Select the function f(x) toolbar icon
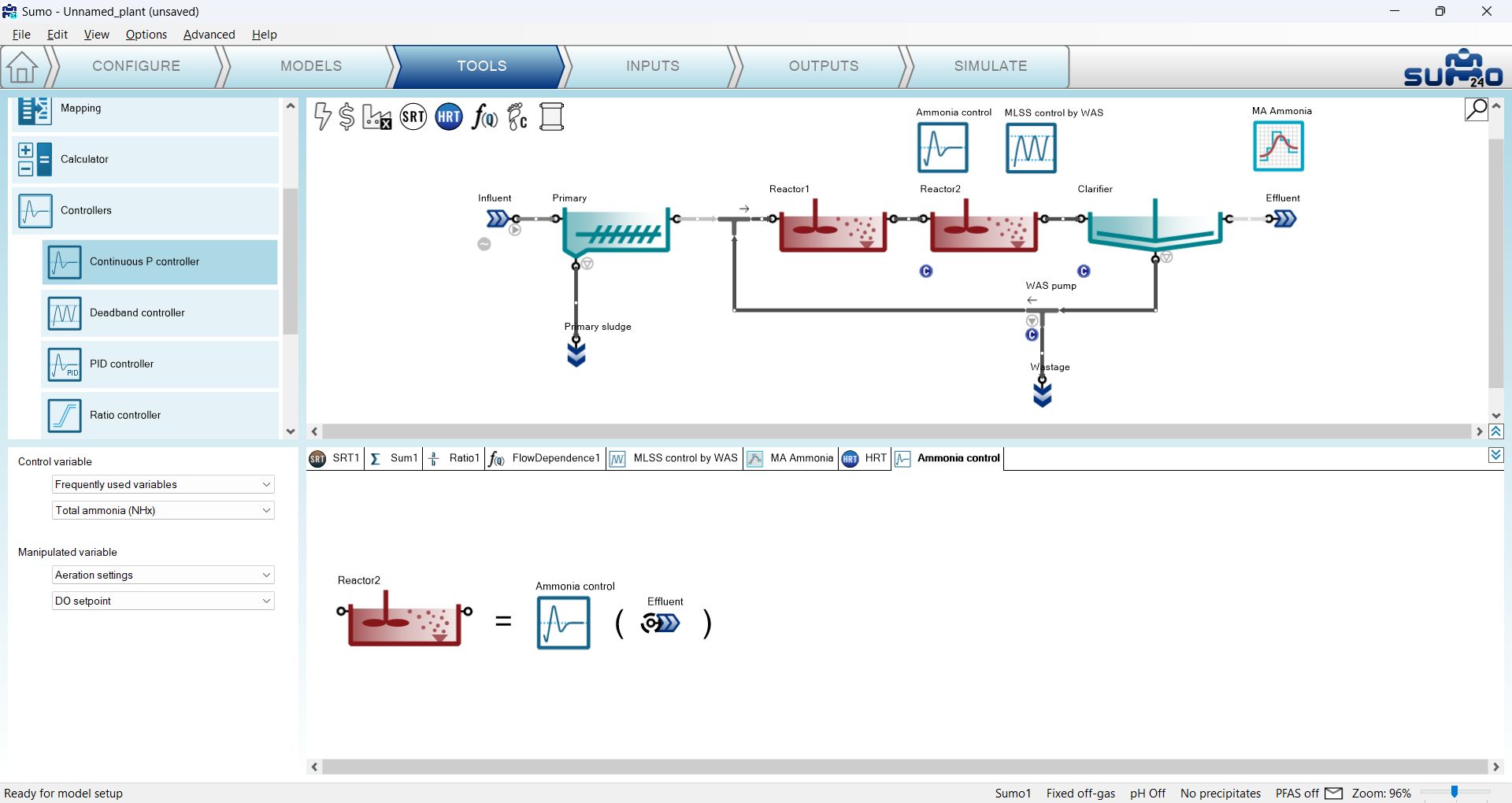 (x=484, y=117)
